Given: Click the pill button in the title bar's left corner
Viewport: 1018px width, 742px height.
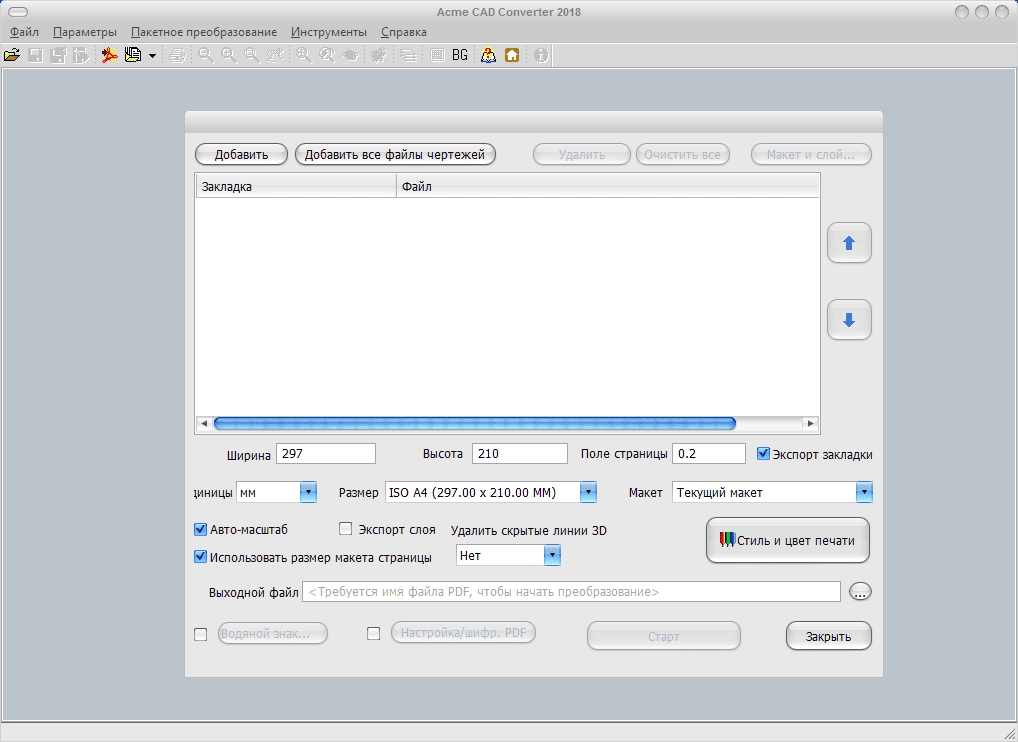Looking at the screenshot, I should [x=18, y=12].
